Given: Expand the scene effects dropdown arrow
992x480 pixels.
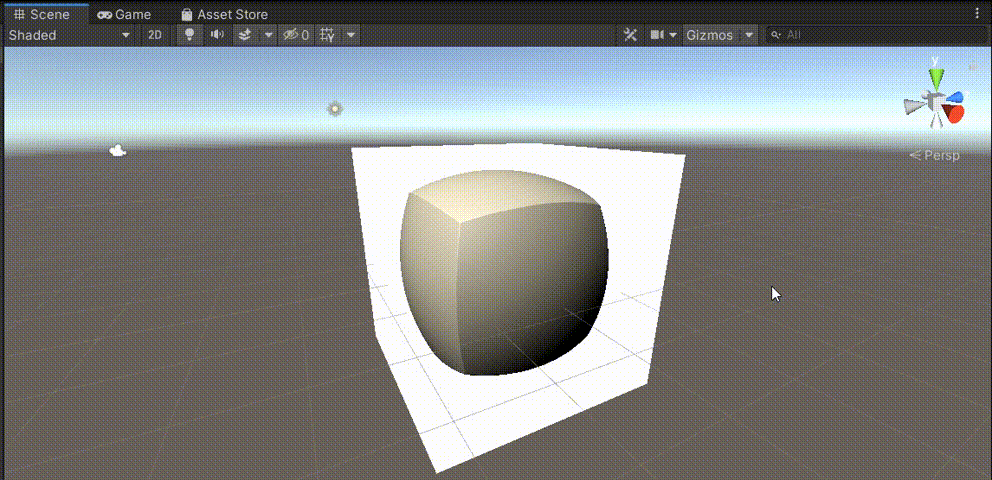Looking at the screenshot, I should 268,35.
